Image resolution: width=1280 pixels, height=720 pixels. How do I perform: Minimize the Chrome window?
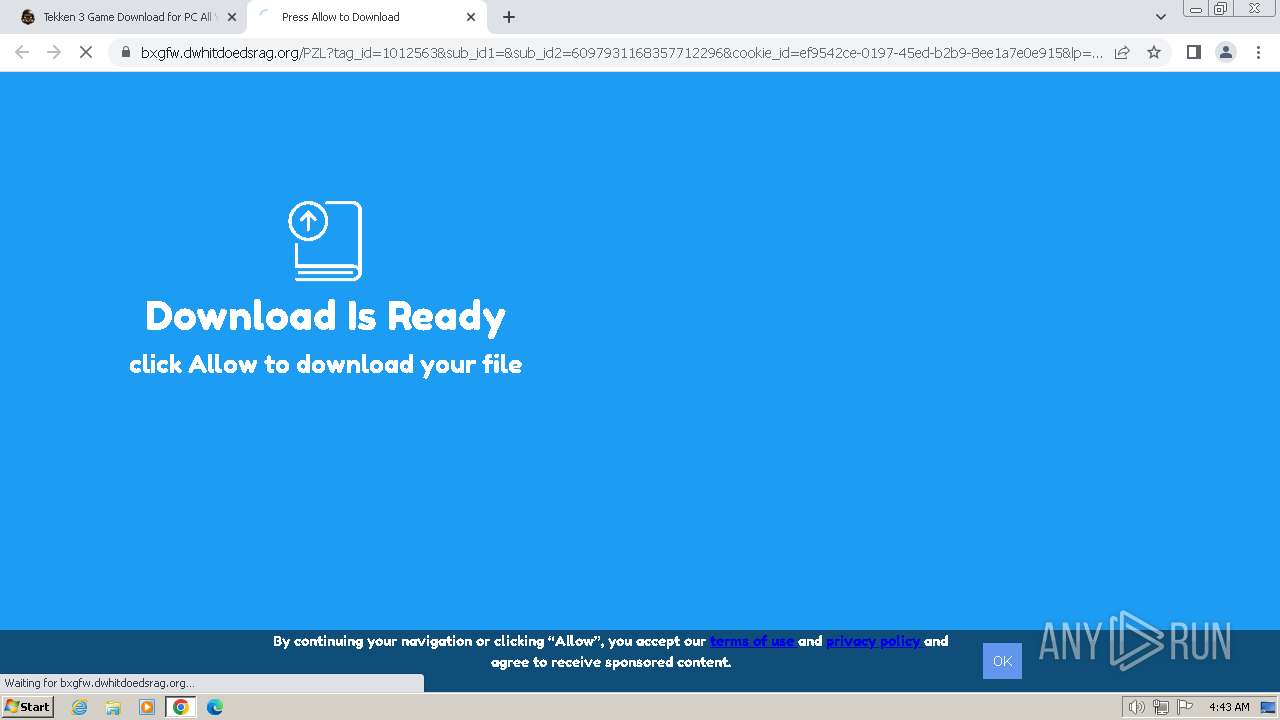coord(1195,8)
